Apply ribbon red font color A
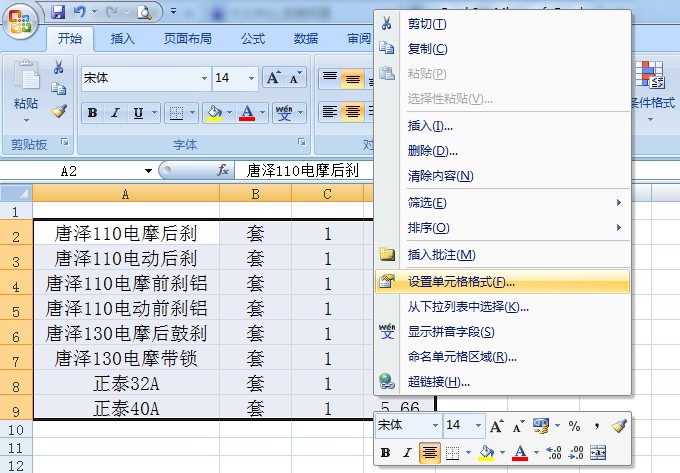 (x=247, y=114)
